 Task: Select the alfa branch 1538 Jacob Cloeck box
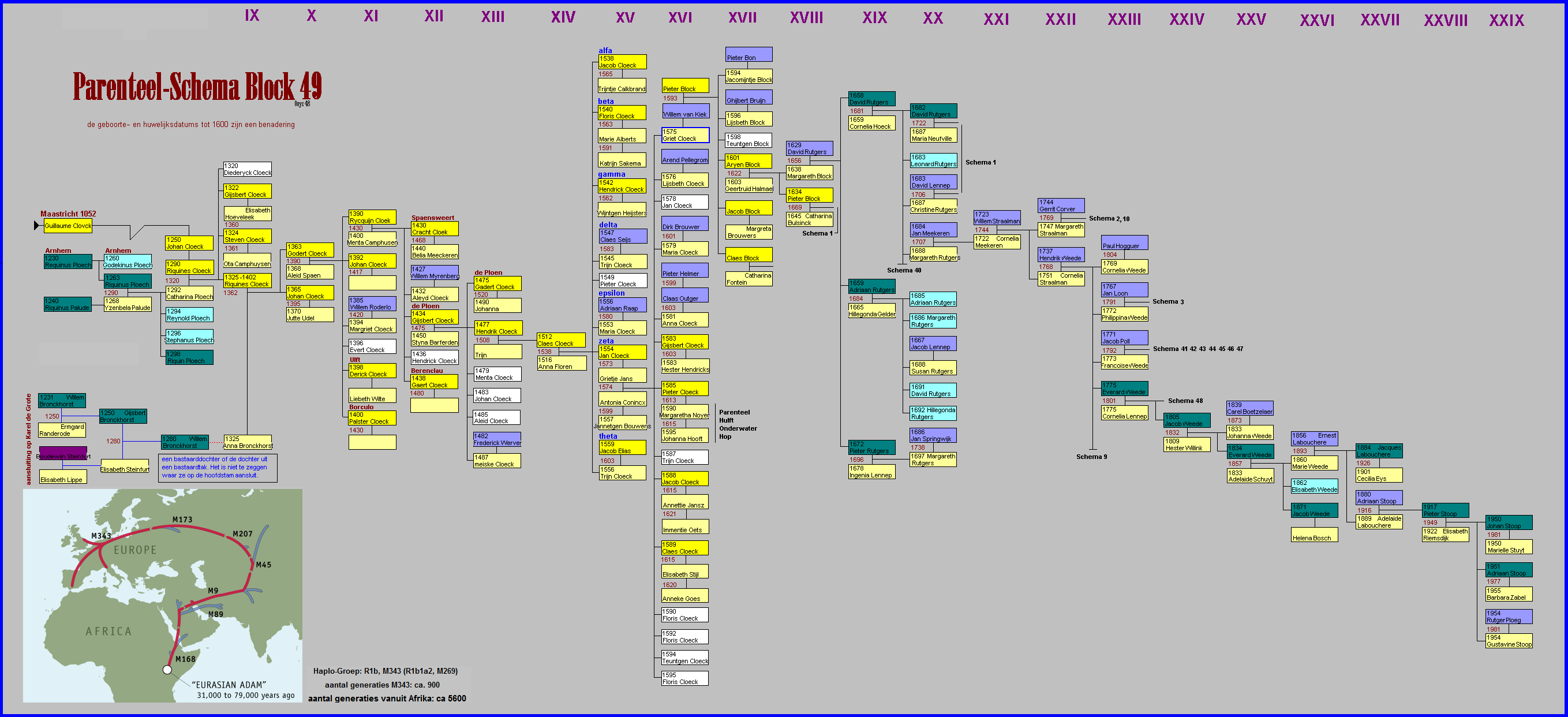point(622,62)
